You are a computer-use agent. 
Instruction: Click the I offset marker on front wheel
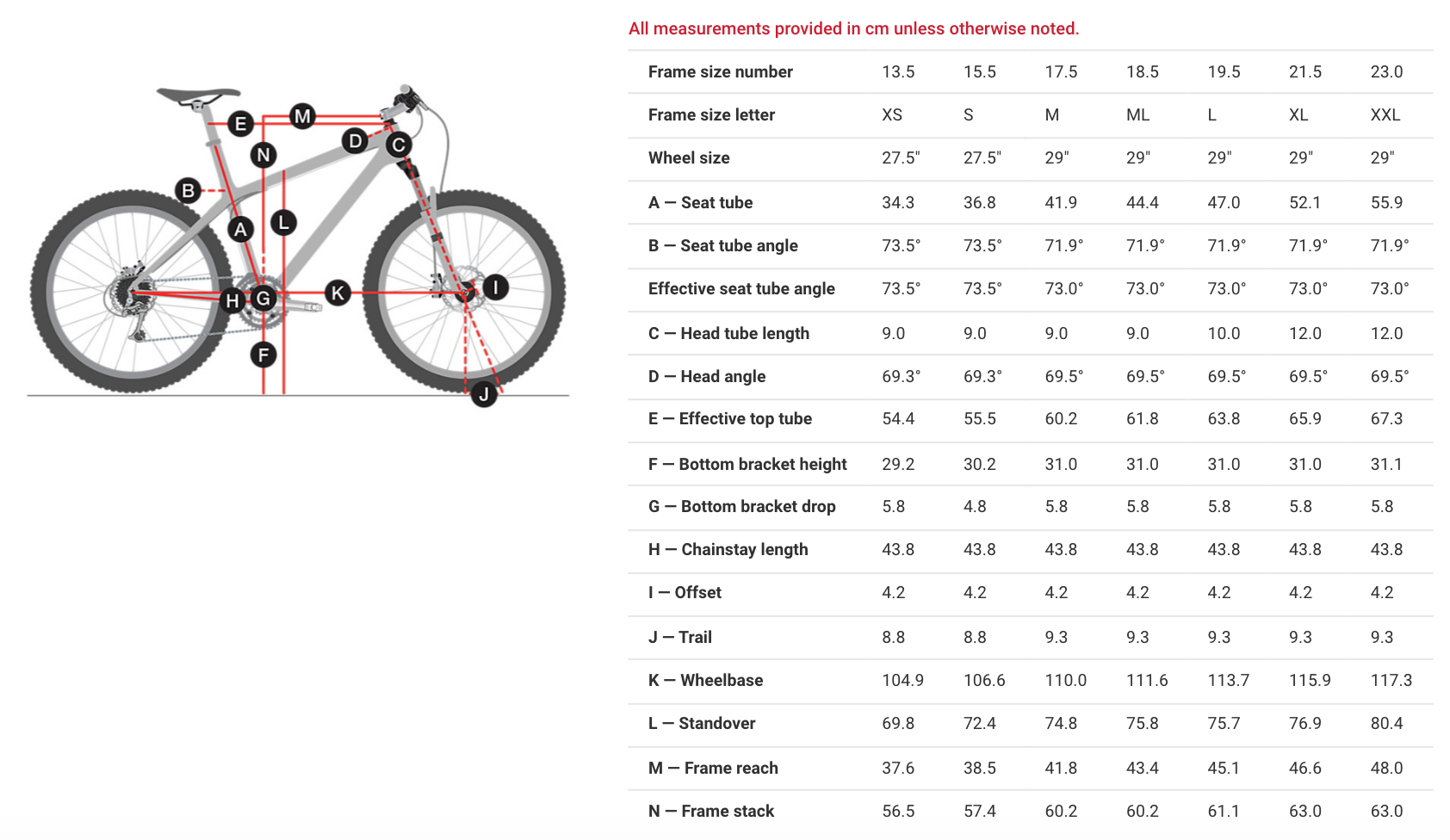tap(495, 287)
